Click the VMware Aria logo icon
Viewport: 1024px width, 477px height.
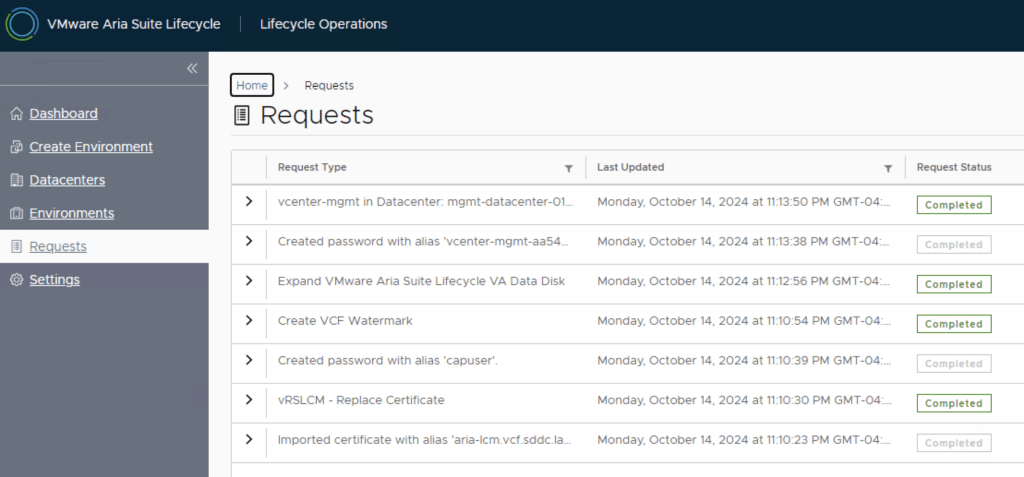coord(22,25)
